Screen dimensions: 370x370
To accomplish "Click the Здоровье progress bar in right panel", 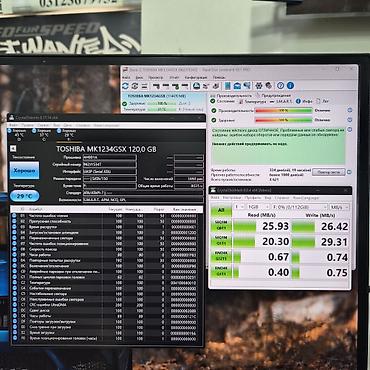I will click(284, 120).
